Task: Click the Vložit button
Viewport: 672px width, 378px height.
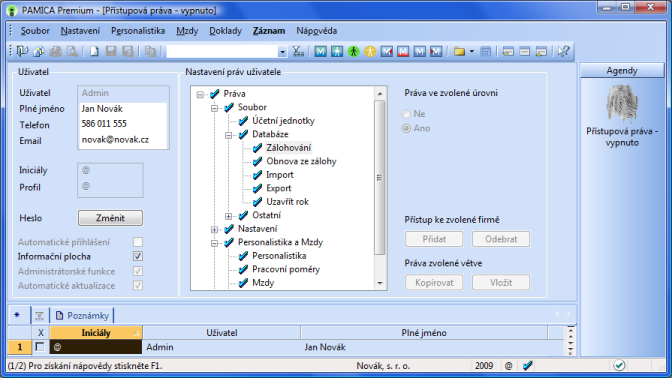Action: tap(501, 282)
